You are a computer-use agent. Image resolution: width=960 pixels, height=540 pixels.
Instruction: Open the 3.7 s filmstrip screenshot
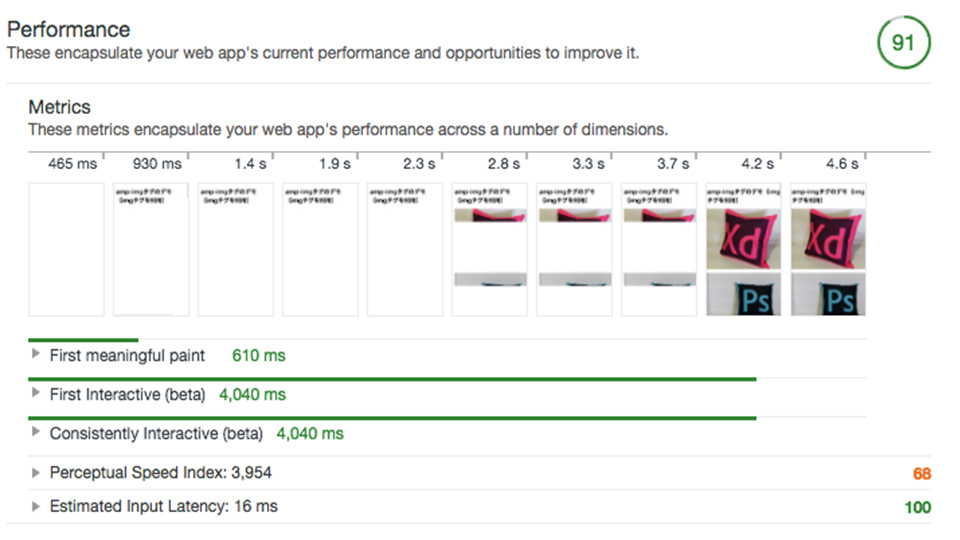pyautogui.click(x=659, y=249)
